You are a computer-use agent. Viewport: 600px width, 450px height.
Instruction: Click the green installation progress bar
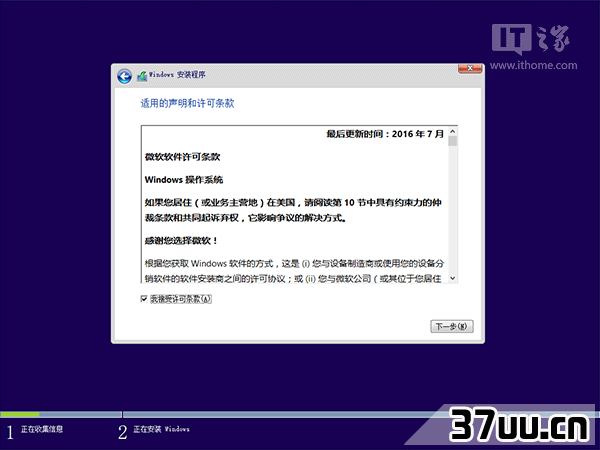coord(20,414)
